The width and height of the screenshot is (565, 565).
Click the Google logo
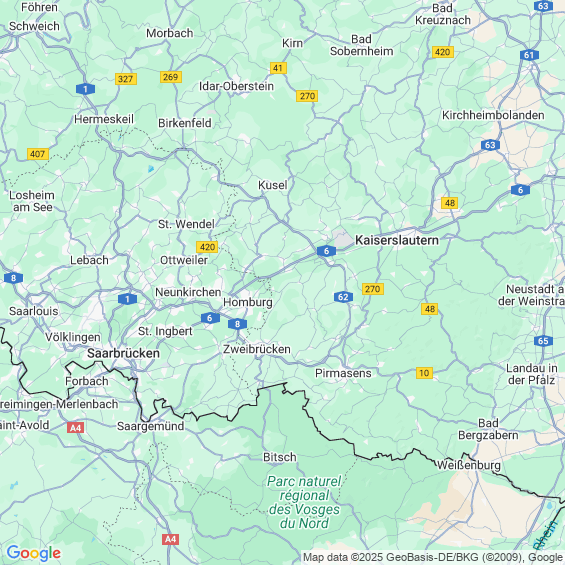pos(34,553)
